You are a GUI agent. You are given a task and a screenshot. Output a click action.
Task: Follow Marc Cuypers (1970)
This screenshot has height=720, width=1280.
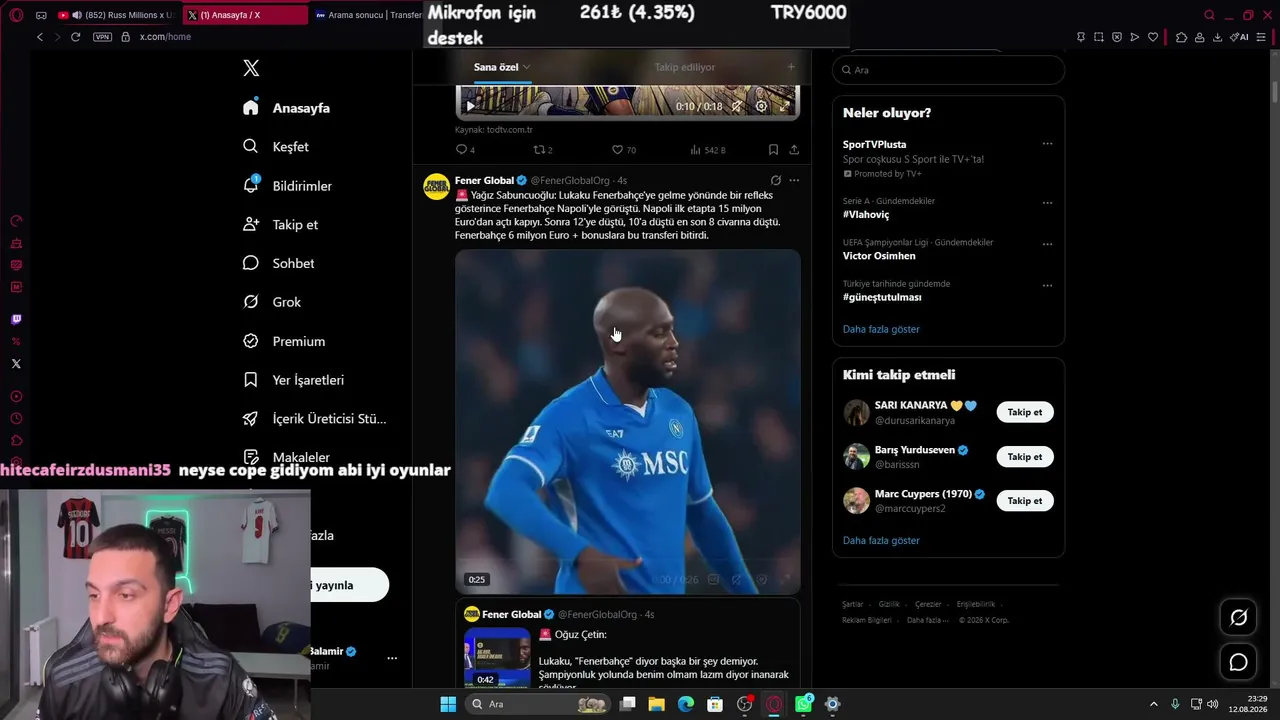coord(1024,501)
